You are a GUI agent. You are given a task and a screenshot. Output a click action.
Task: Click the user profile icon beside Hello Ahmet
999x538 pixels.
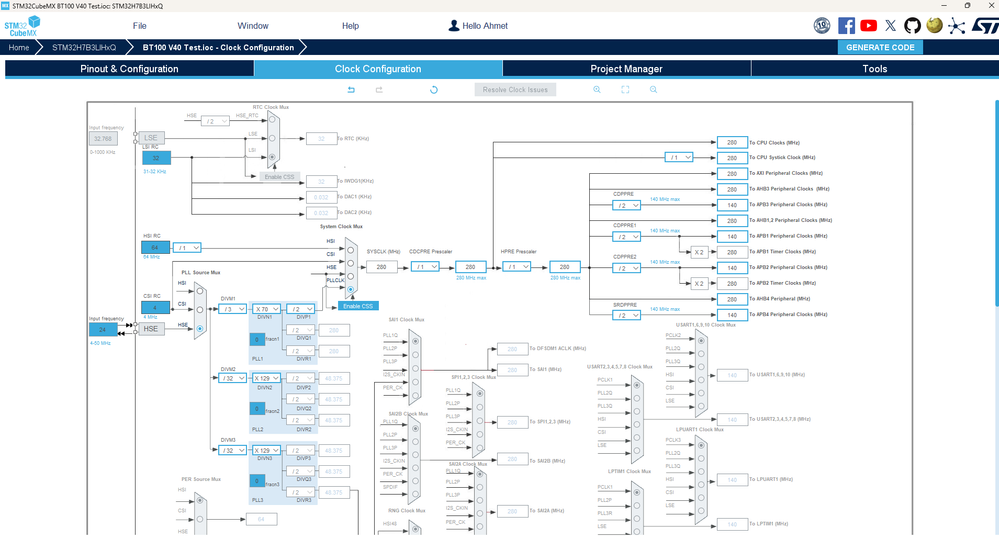pos(454,25)
